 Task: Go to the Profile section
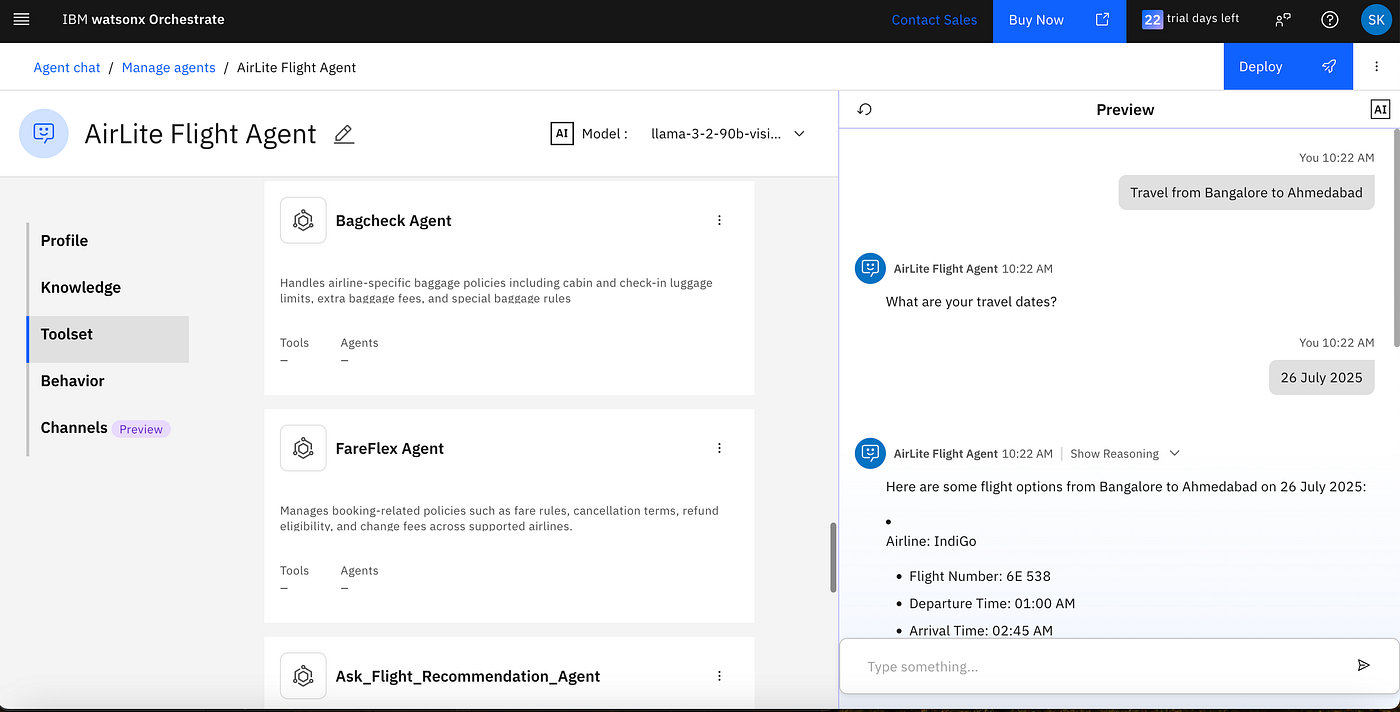pyautogui.click(x=64, y=240)
